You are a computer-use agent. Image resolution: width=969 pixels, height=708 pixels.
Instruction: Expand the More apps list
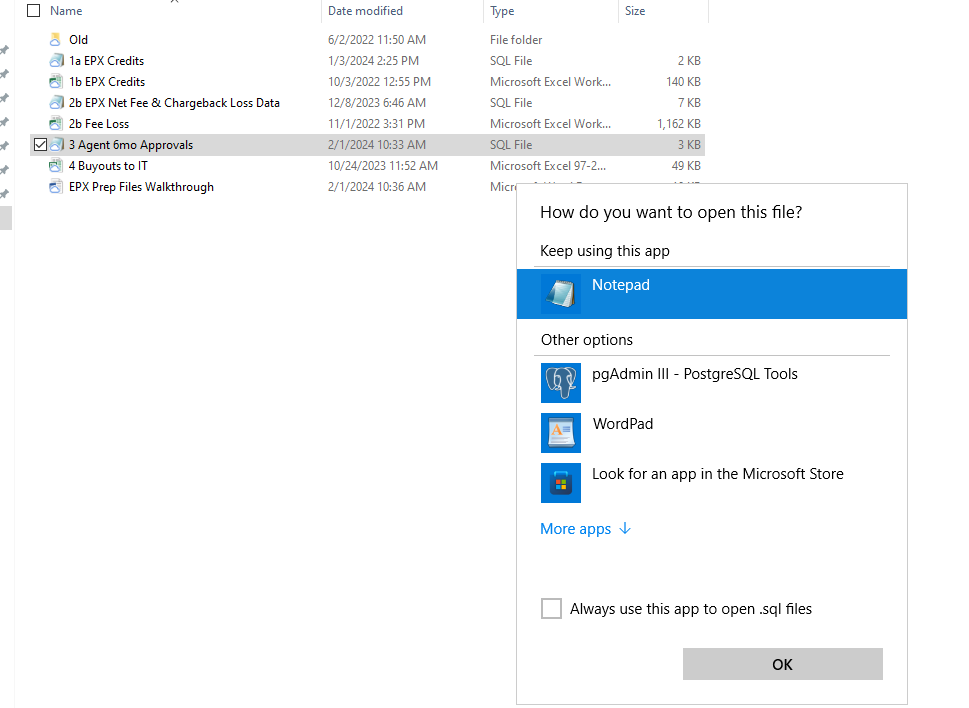coord(585,529)
